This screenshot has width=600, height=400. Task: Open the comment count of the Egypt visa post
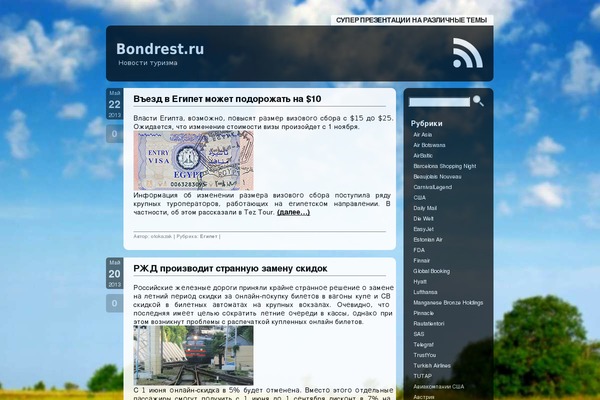click(114, 134)
